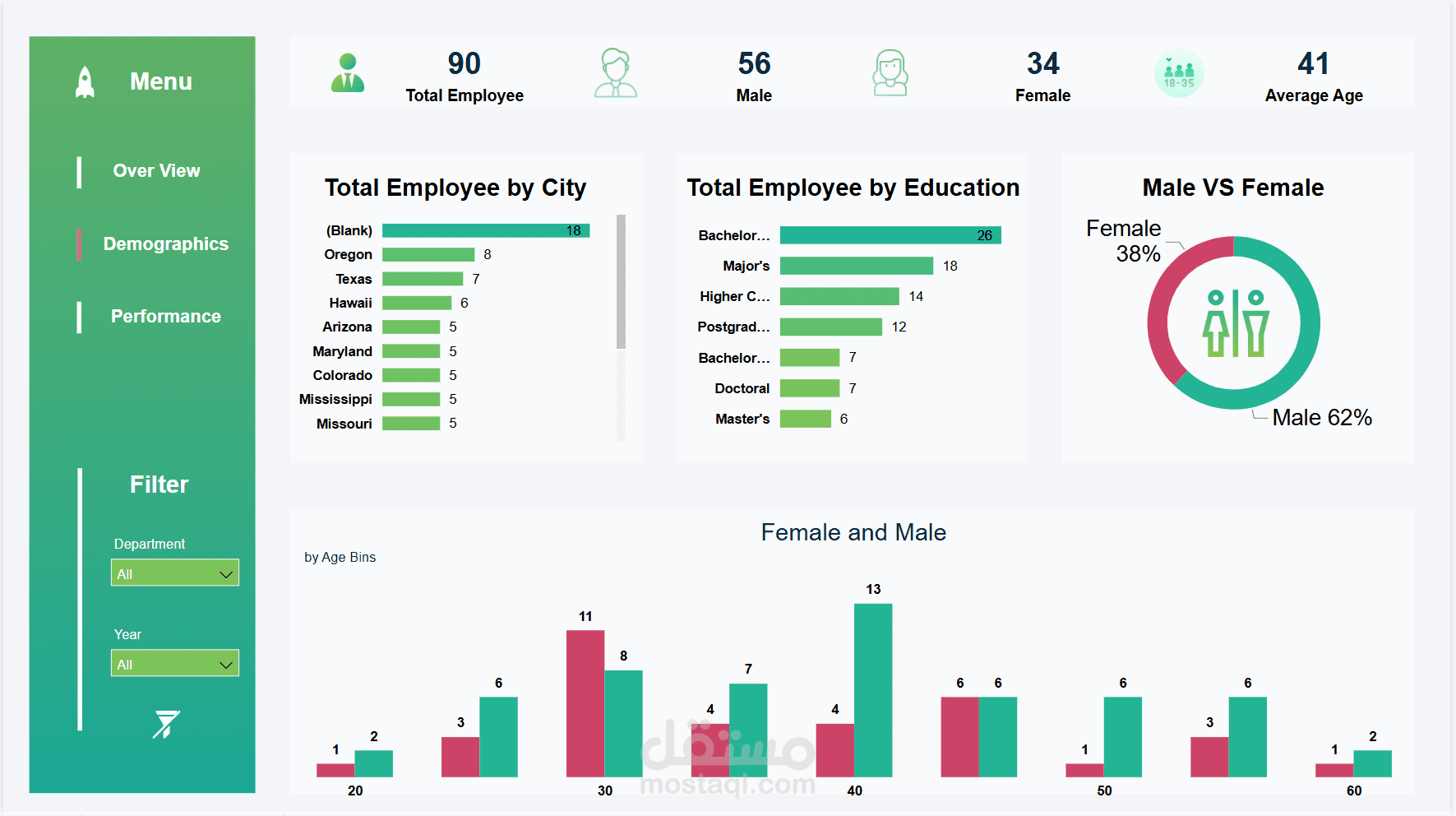1456x816 pixels.
Task: Select the Hawaii bar in city chart
Action: tap(417, 303)
